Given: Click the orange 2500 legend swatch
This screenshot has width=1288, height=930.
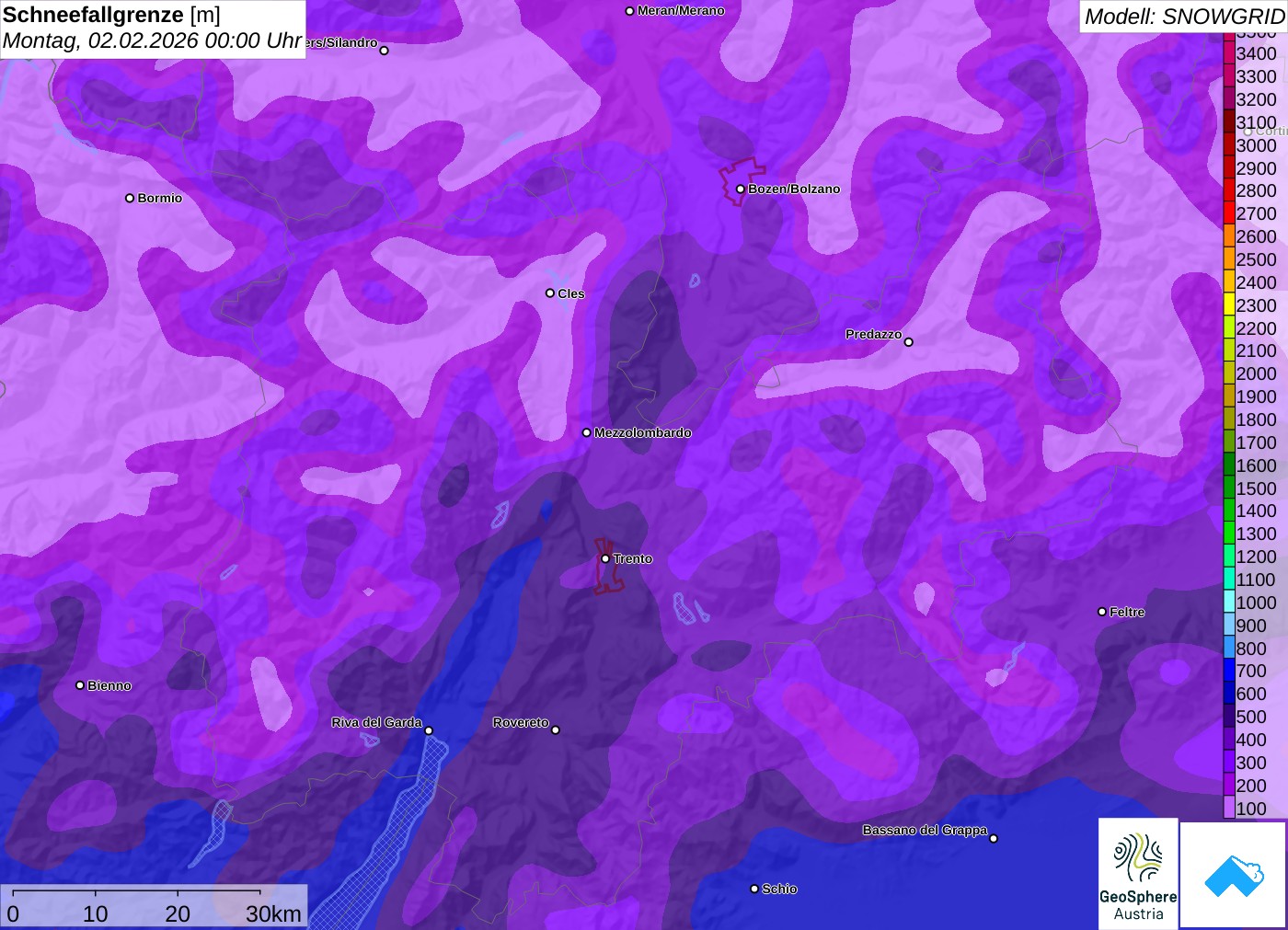Looking at the screenshot, I should click(1229, 259).
